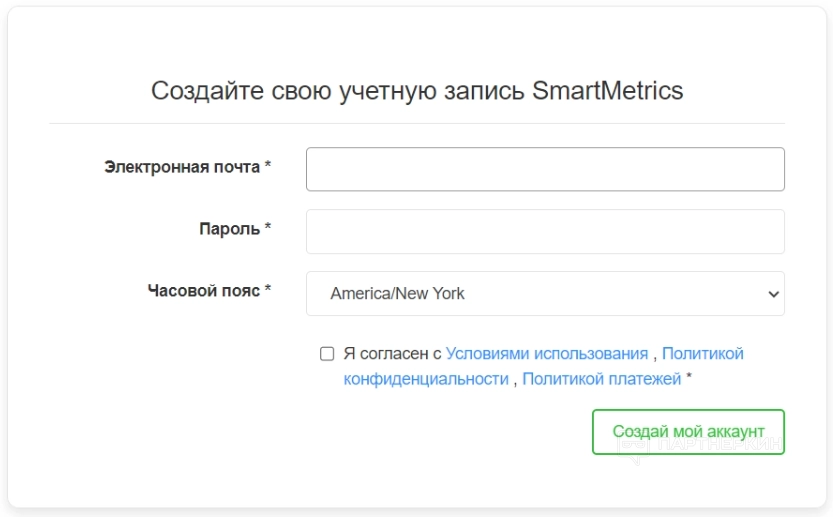The height and width of the screenshot is (517, 833).
Task: Click the Создай мой аккаунт button
Action: tap(688, 431)
